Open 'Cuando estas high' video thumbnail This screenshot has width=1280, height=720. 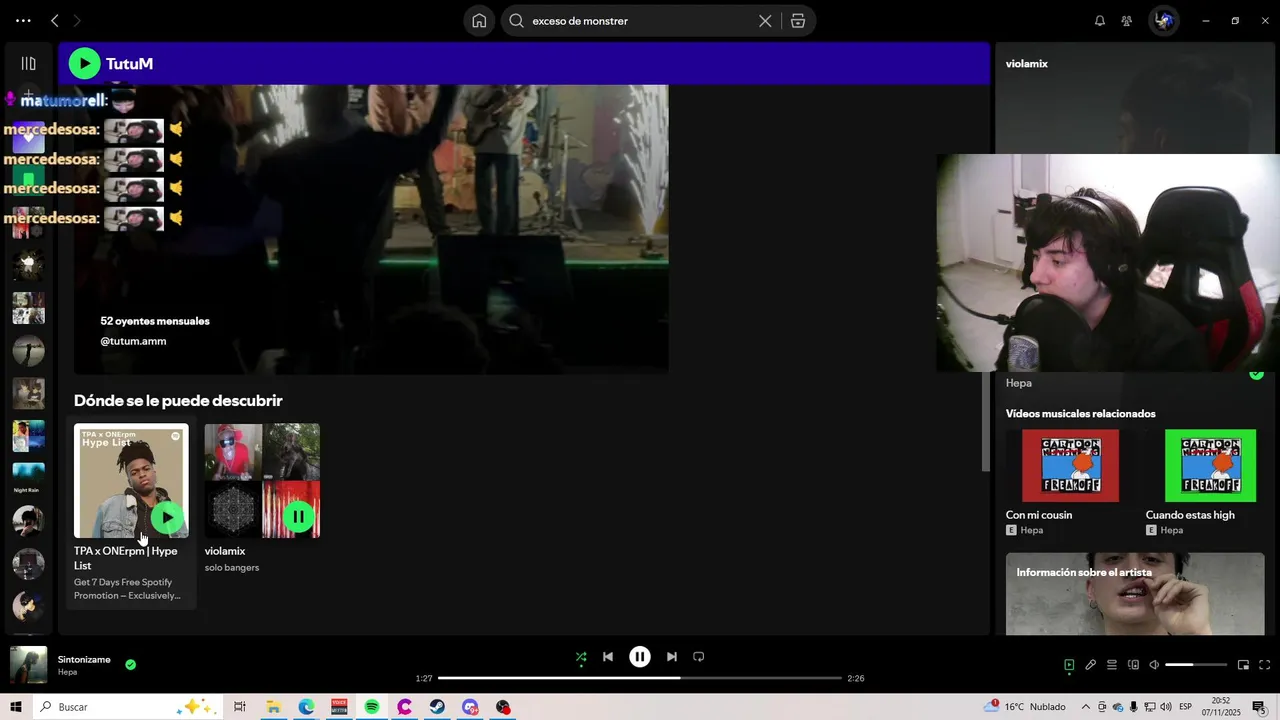coord(1210,466)
